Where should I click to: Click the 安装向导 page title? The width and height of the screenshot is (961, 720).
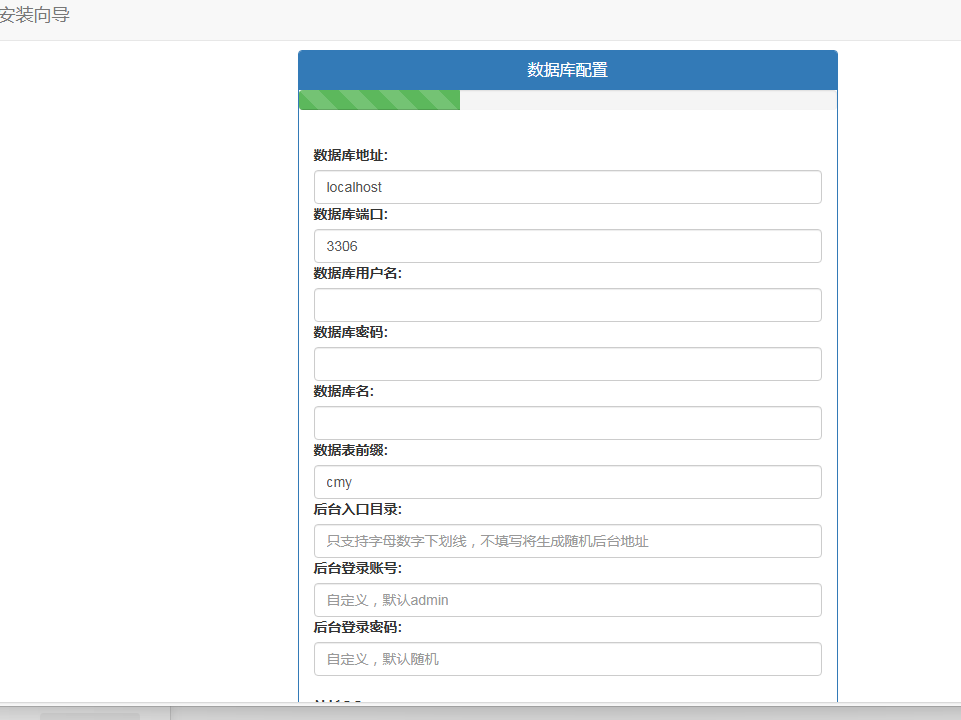click(35, 15)
